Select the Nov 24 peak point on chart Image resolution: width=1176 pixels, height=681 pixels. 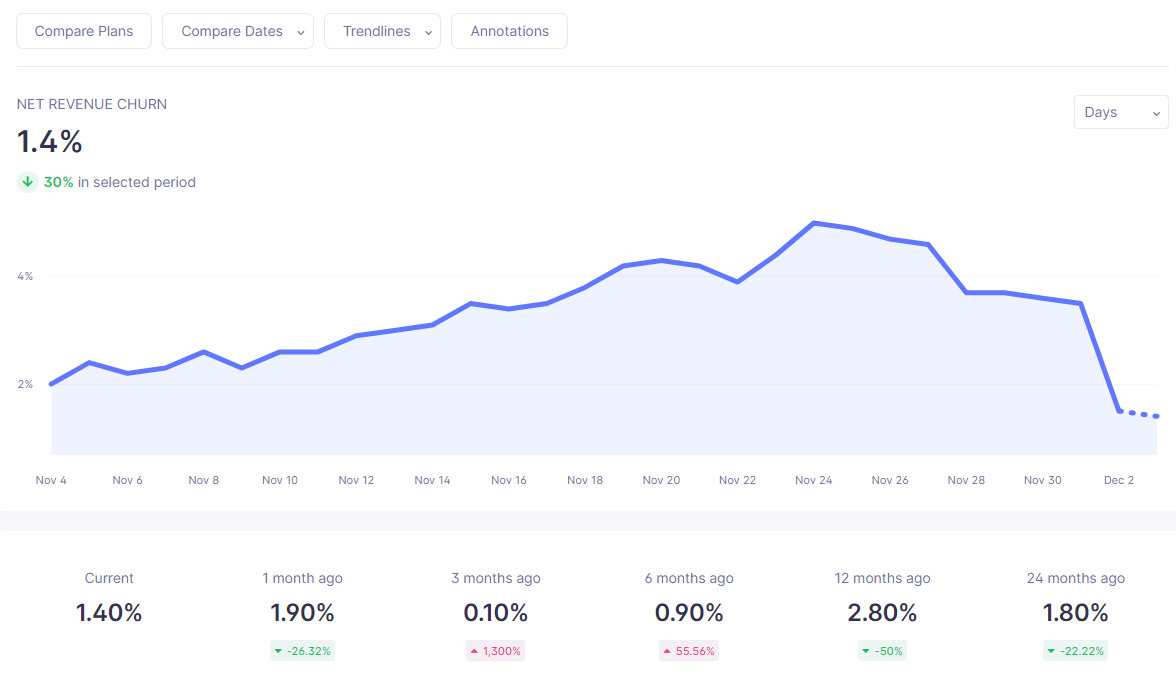click(814, 223)
